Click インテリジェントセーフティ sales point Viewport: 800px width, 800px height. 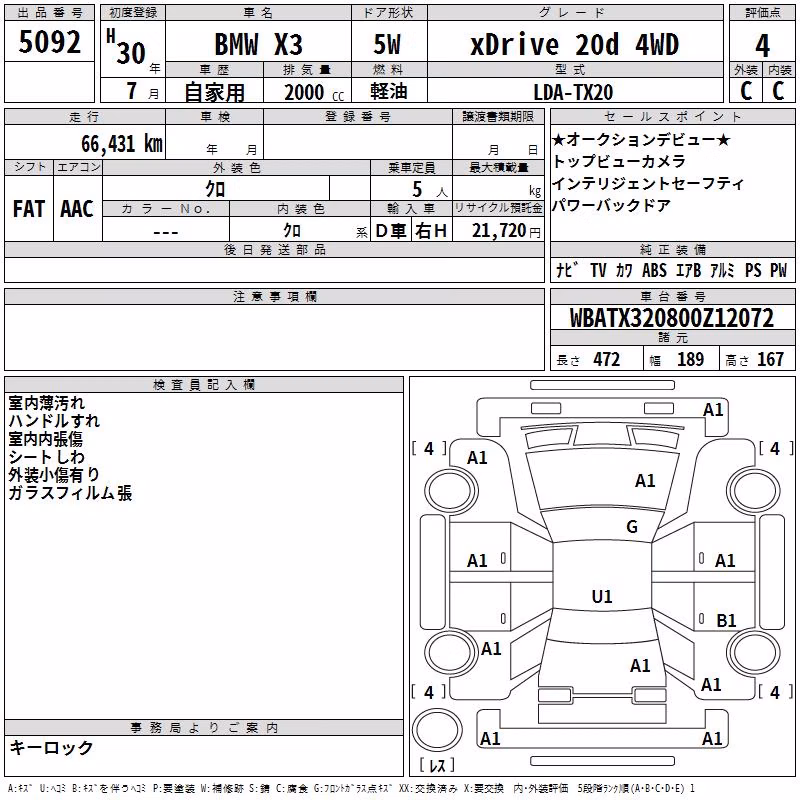(648, 183)
